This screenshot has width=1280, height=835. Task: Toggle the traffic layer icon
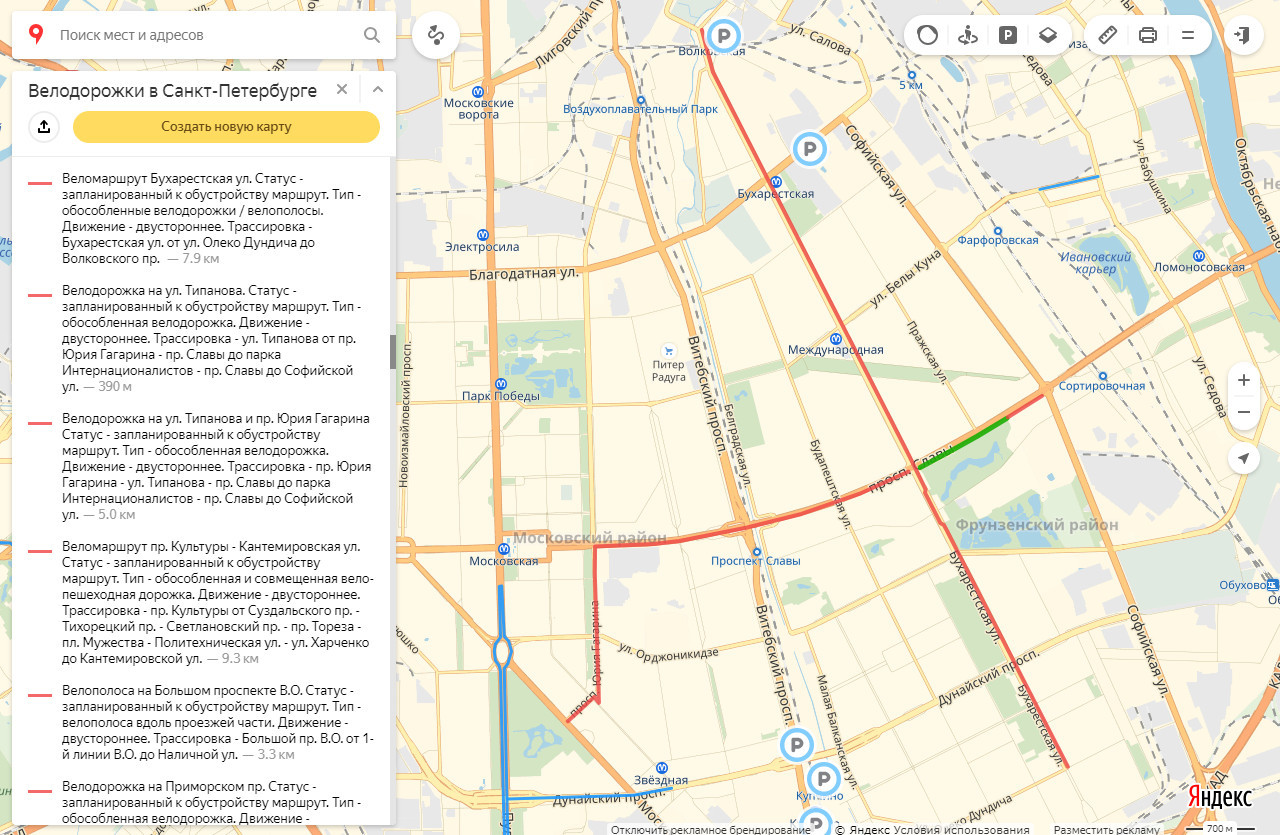pos(928,35)
